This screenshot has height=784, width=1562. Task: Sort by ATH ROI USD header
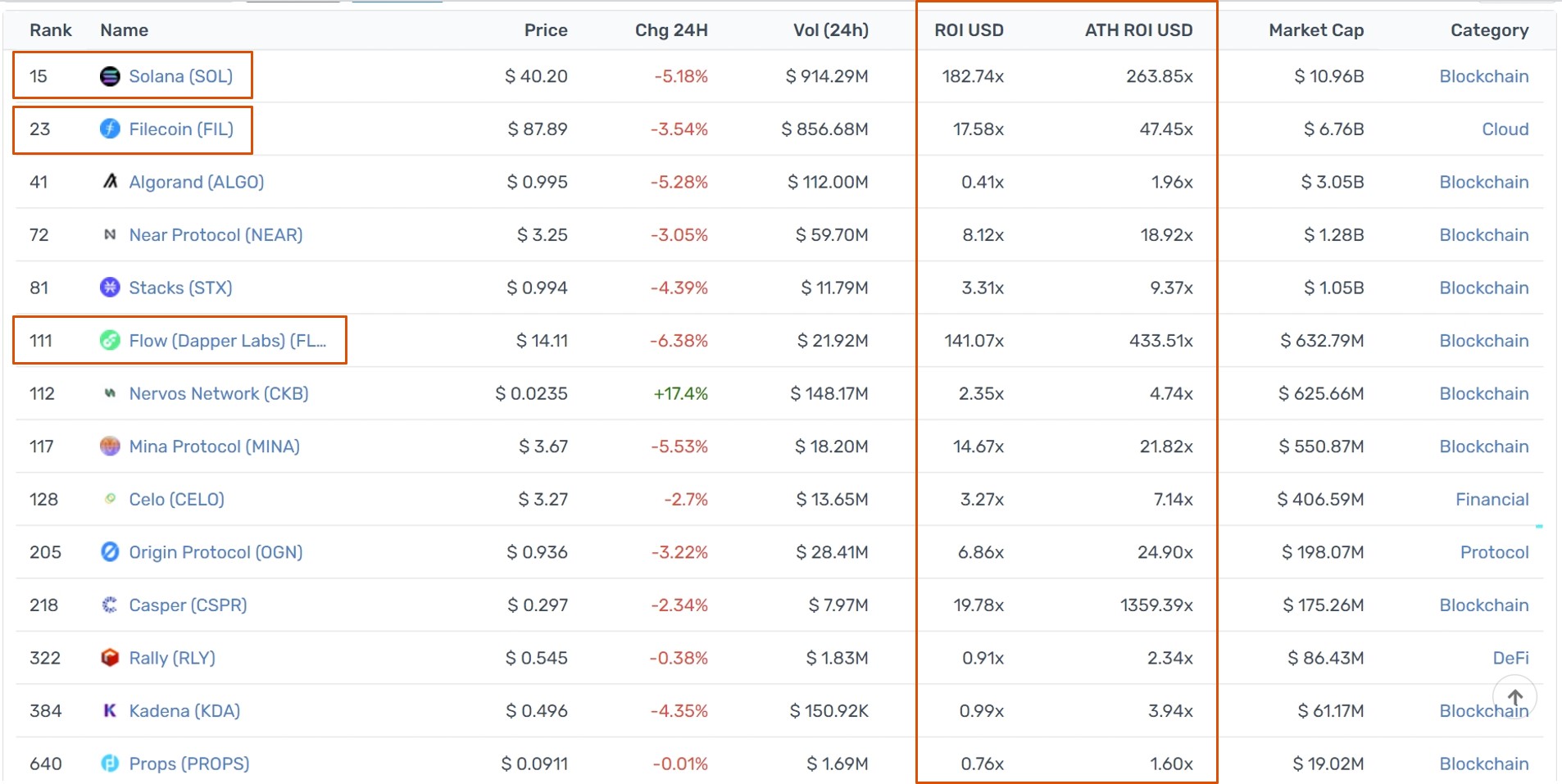pos(1139,30)
